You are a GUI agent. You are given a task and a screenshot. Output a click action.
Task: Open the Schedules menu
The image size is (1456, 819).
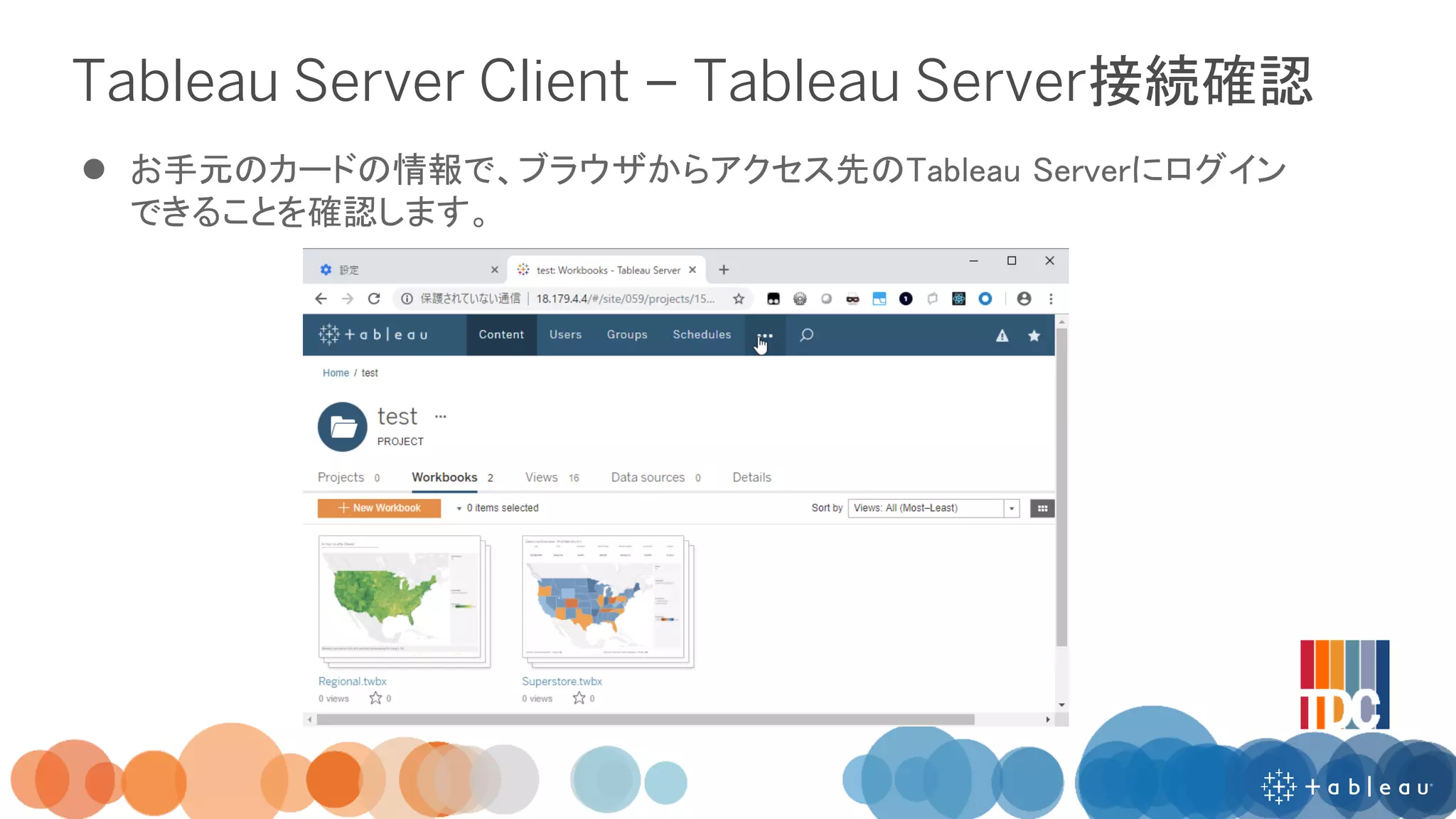(702, 334)
